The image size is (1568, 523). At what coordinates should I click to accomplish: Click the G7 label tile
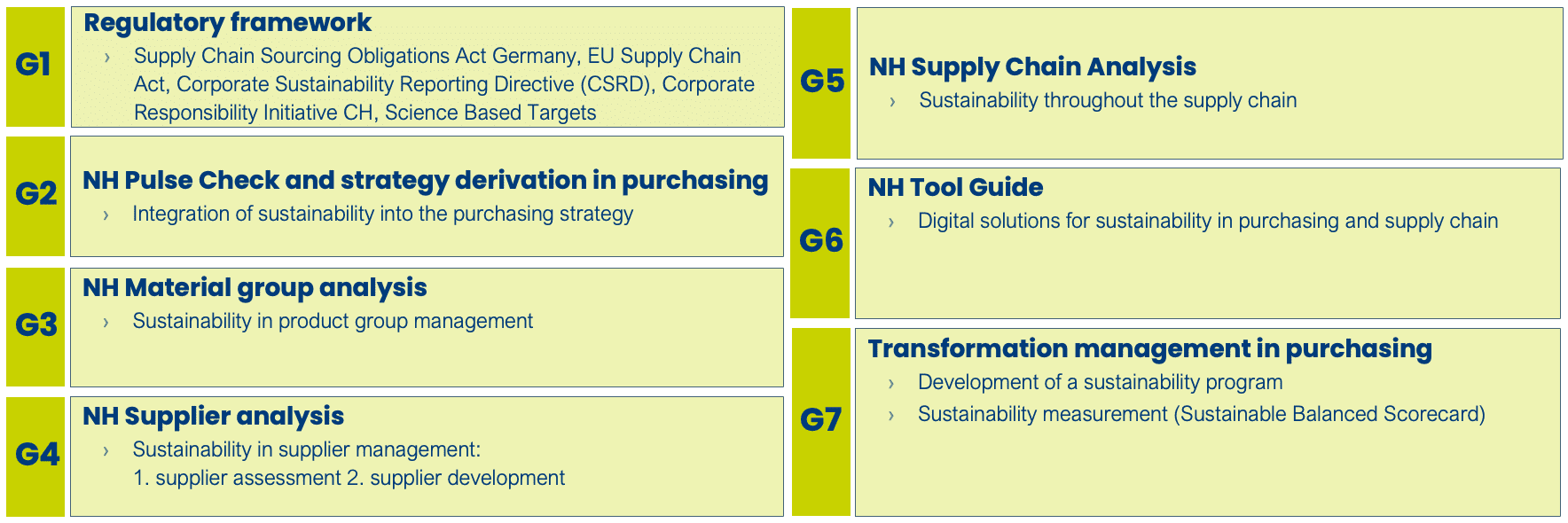tap(820, 420)
